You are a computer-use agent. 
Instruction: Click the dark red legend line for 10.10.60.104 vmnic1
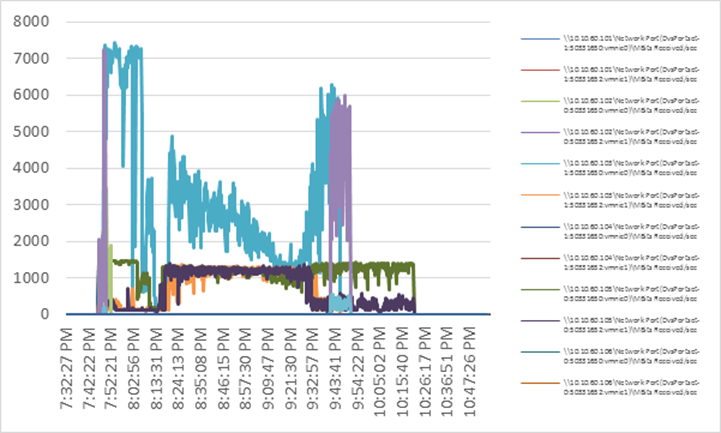pyautogui.click(x=540, y=258)
